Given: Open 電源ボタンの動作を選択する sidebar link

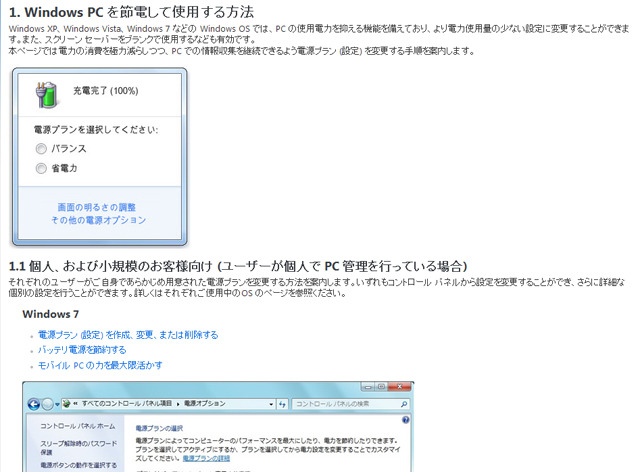Looking at the screenshot, I should pos(78,465).
